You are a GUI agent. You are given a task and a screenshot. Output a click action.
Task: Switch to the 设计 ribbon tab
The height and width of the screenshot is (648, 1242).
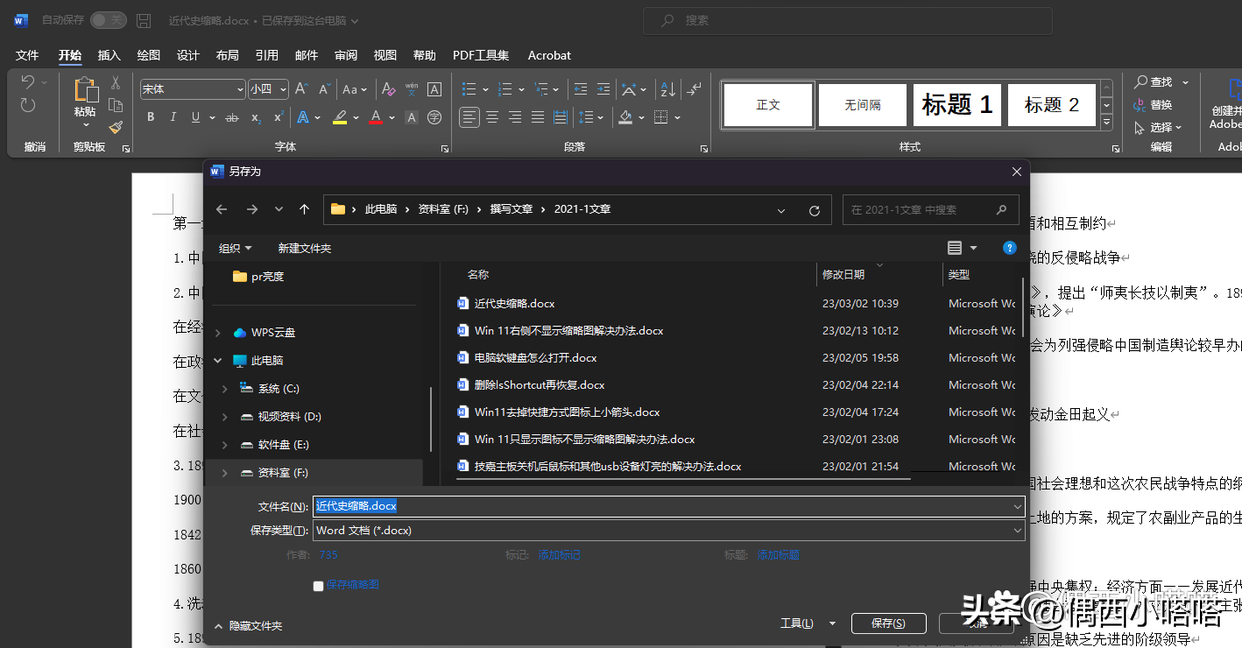point(188,55)
